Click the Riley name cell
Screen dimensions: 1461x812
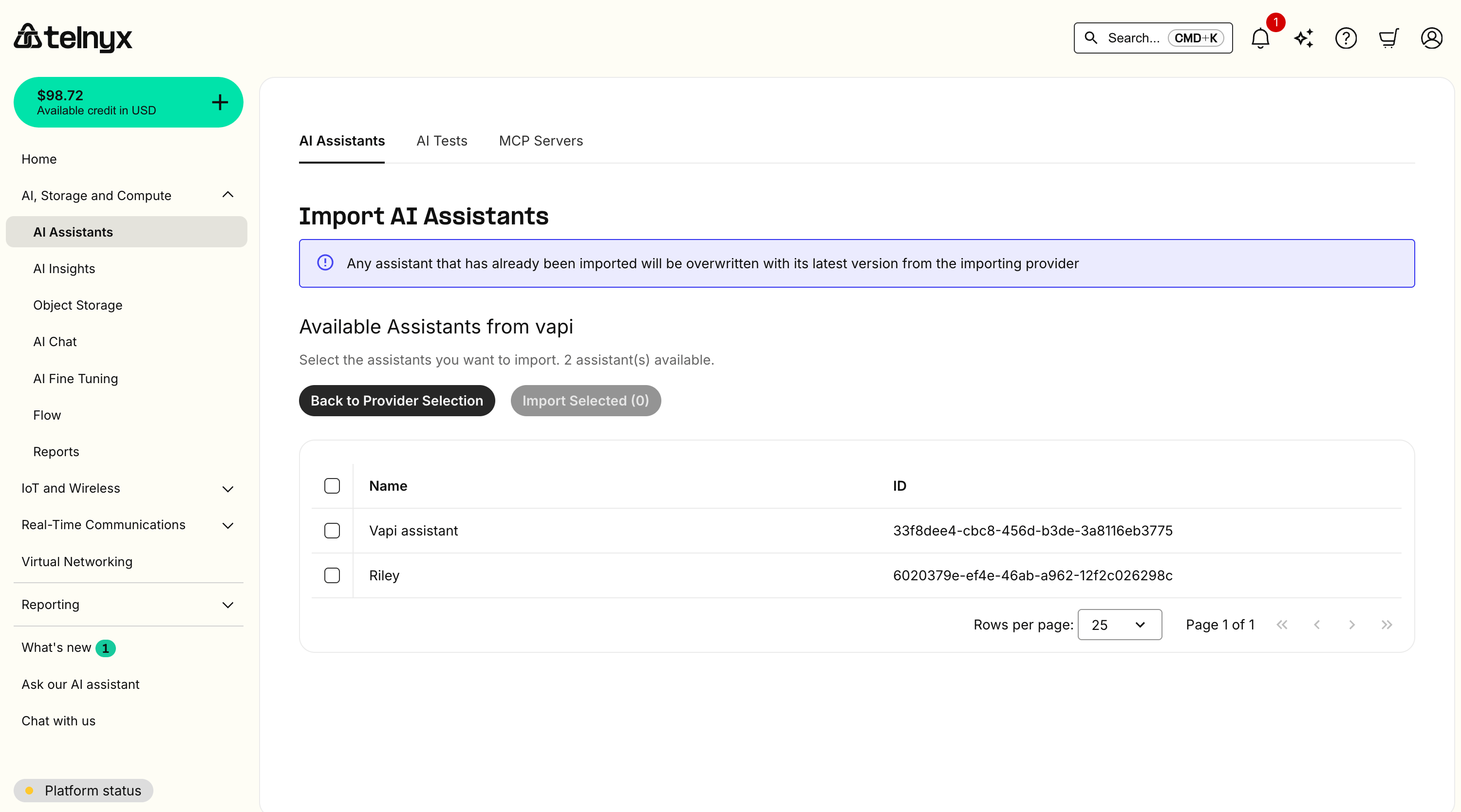(384, 575)
